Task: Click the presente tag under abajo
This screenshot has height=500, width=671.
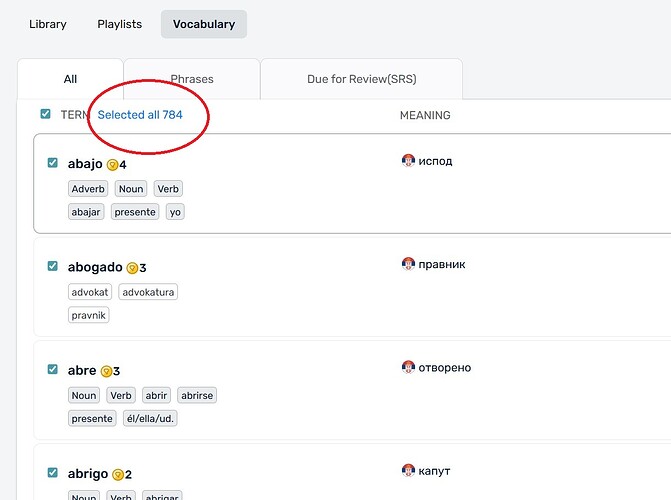Action: [x=135, y=212]
